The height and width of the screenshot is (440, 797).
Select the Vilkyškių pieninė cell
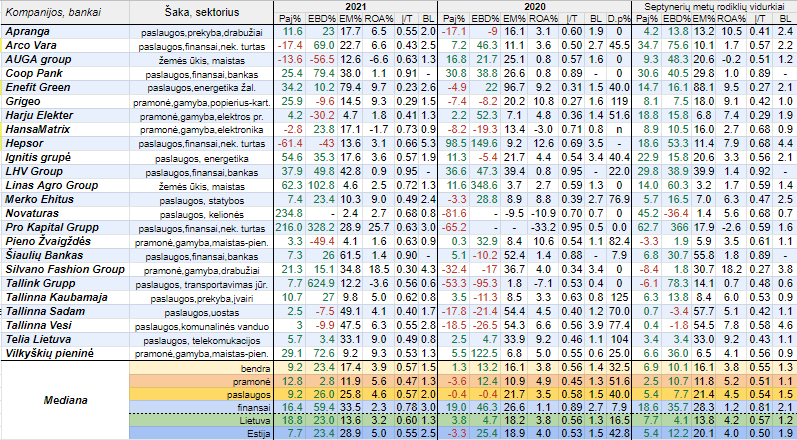[65, 353]
